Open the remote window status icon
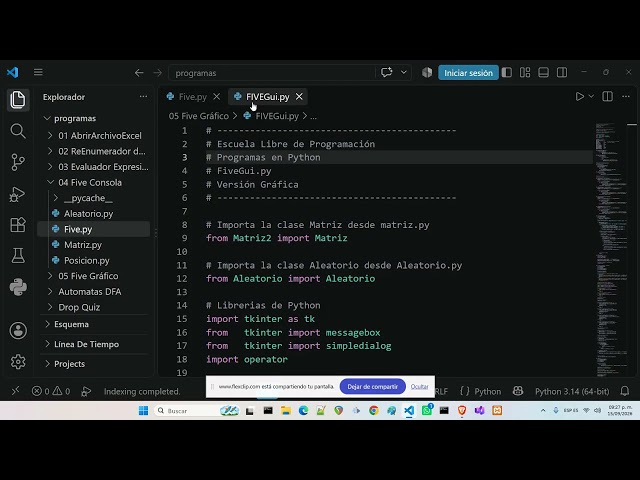The width and height of the screenshot is (640, 480). (15, 391)
